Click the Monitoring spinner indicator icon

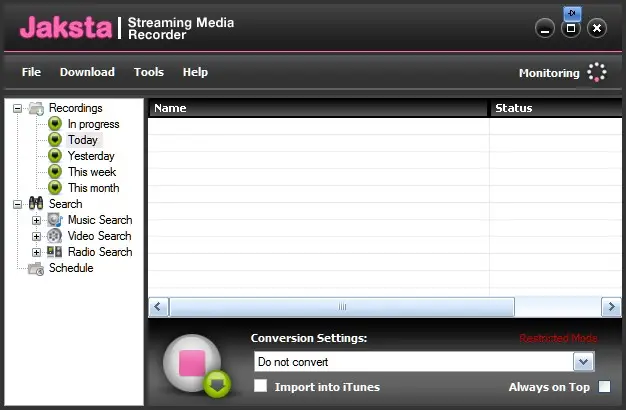click(x=596, y=72)
